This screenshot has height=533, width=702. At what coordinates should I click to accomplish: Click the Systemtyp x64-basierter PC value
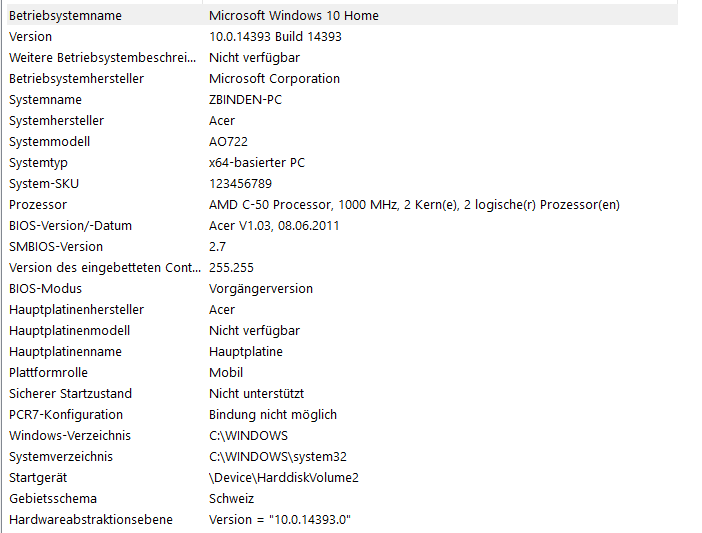(257, 163)
